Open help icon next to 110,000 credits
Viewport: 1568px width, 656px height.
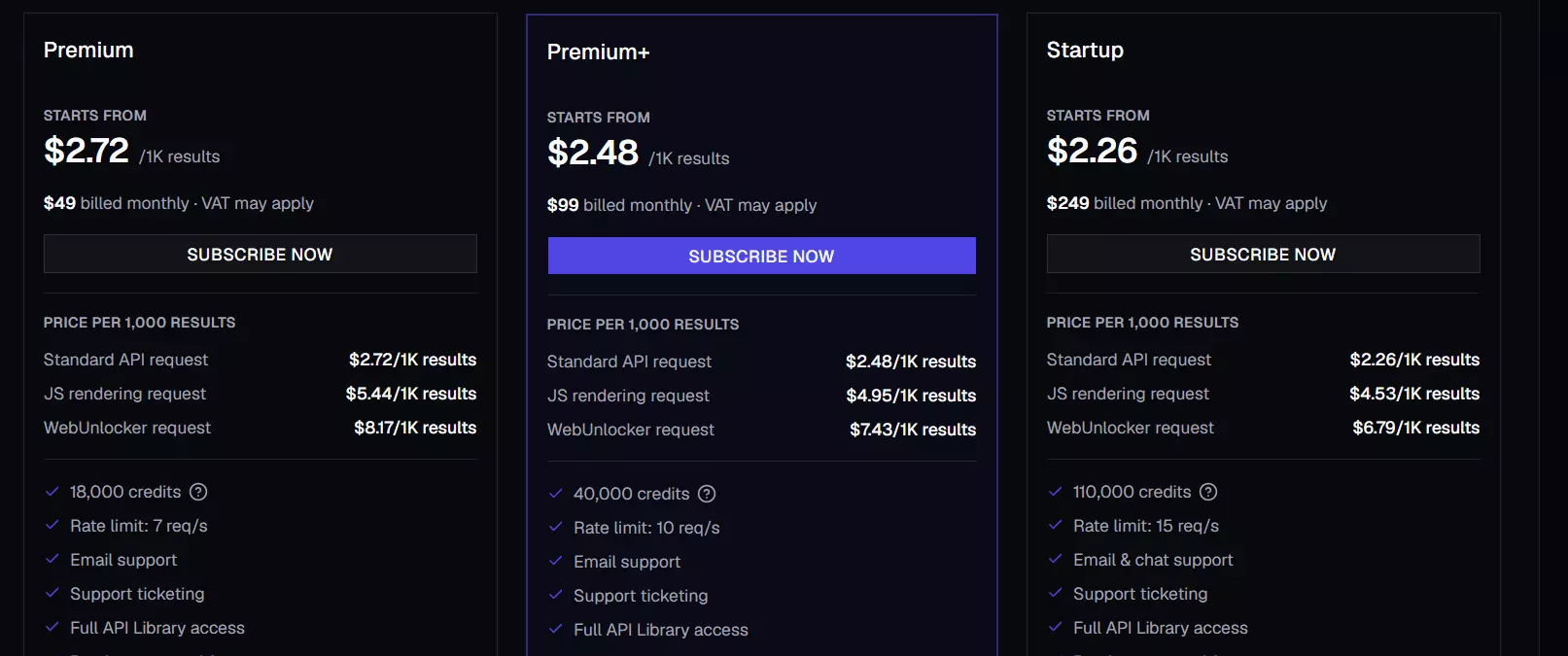pos(1208,492)
